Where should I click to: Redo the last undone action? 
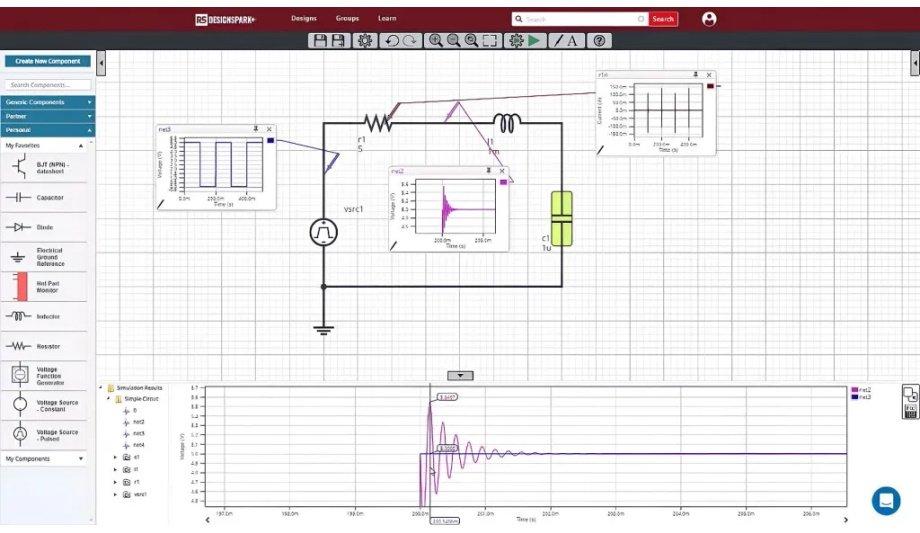tap(410, 41)
